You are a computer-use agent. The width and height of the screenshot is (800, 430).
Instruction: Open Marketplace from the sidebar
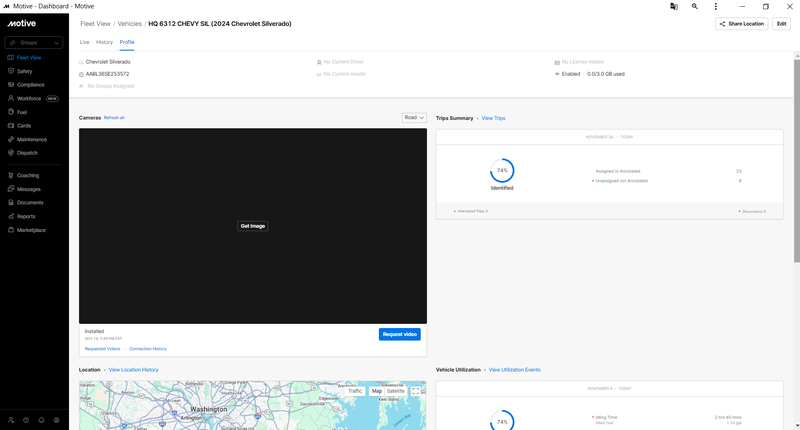pos(31,230)
